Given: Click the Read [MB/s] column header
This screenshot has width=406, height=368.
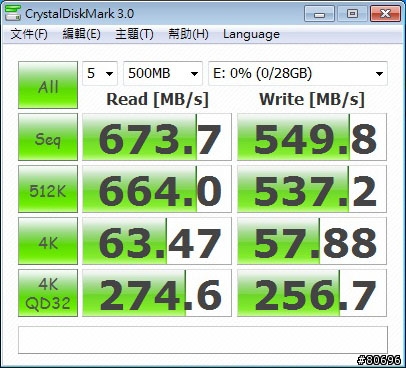Looking at the screenshot, I should (157, 99).
